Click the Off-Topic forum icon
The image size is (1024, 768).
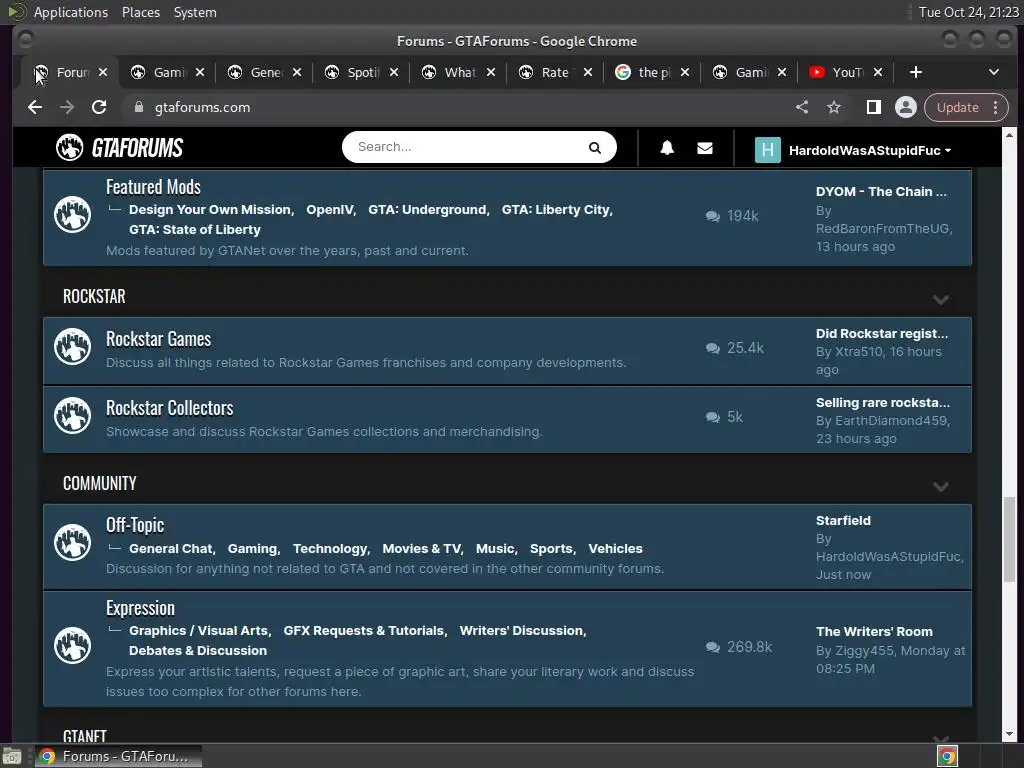[72, 542]
